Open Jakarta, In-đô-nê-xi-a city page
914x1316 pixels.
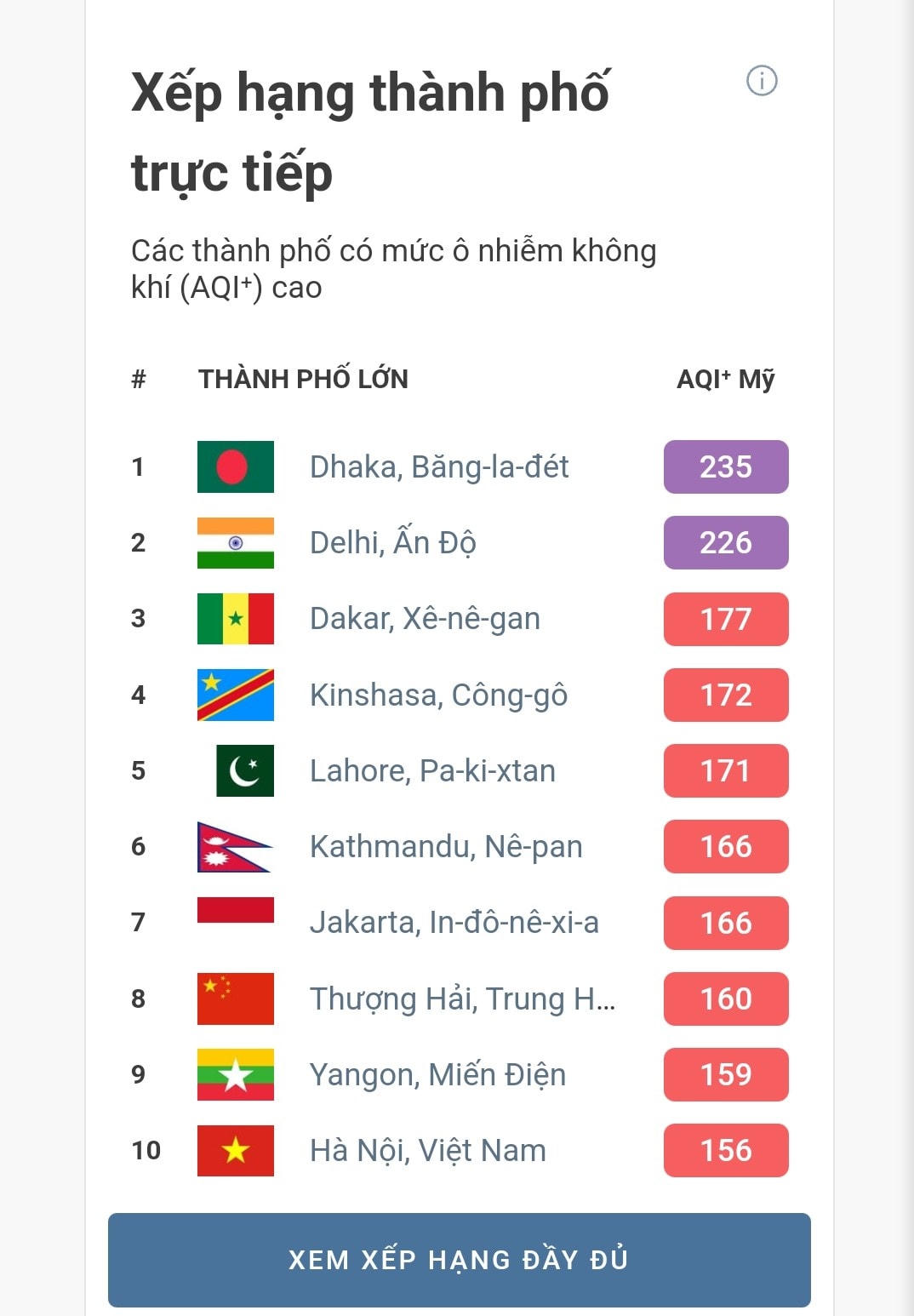pyautogui.click(x=454, y=923)
